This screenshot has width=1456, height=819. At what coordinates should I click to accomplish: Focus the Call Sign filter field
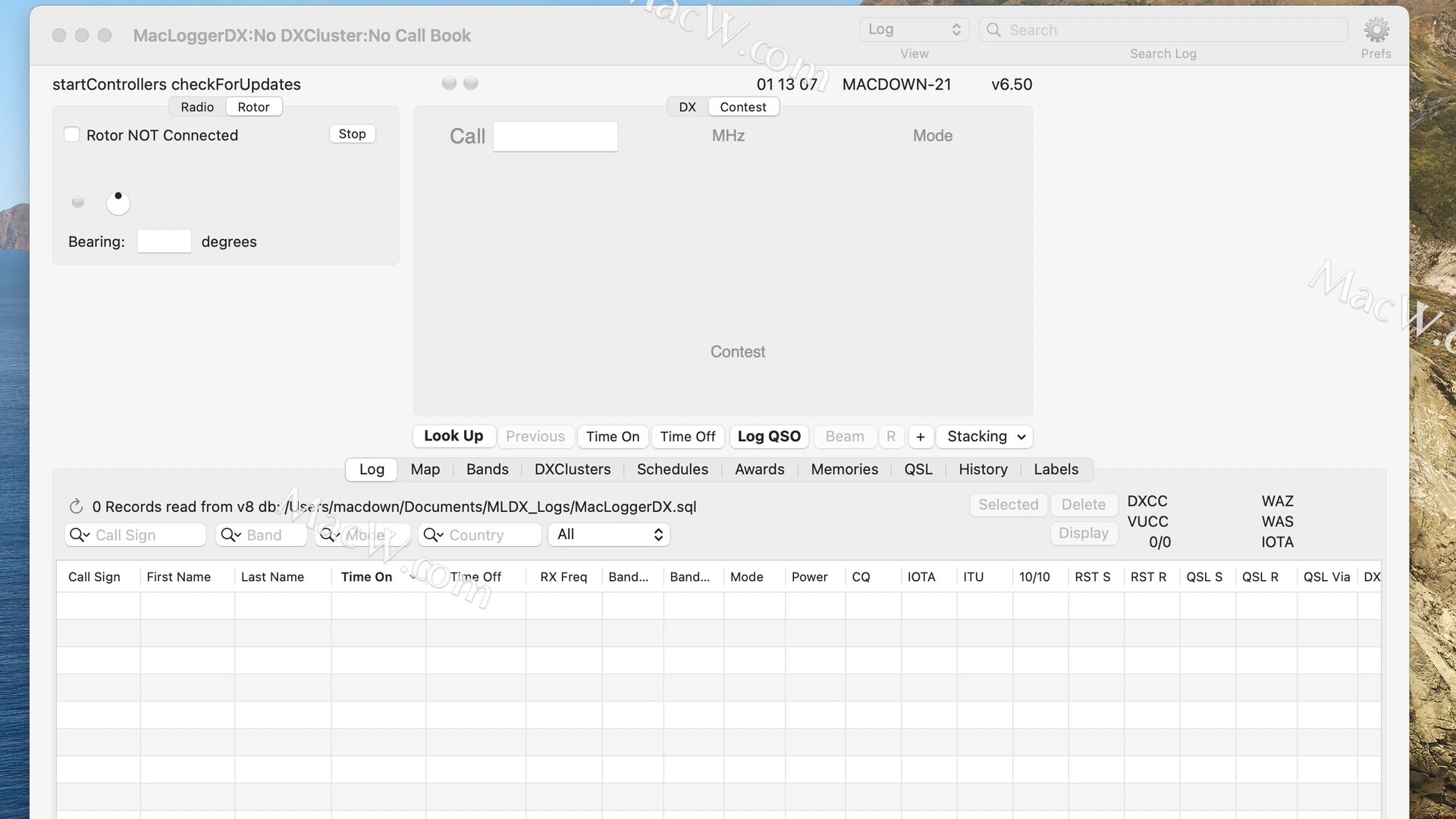click(135, 535)
